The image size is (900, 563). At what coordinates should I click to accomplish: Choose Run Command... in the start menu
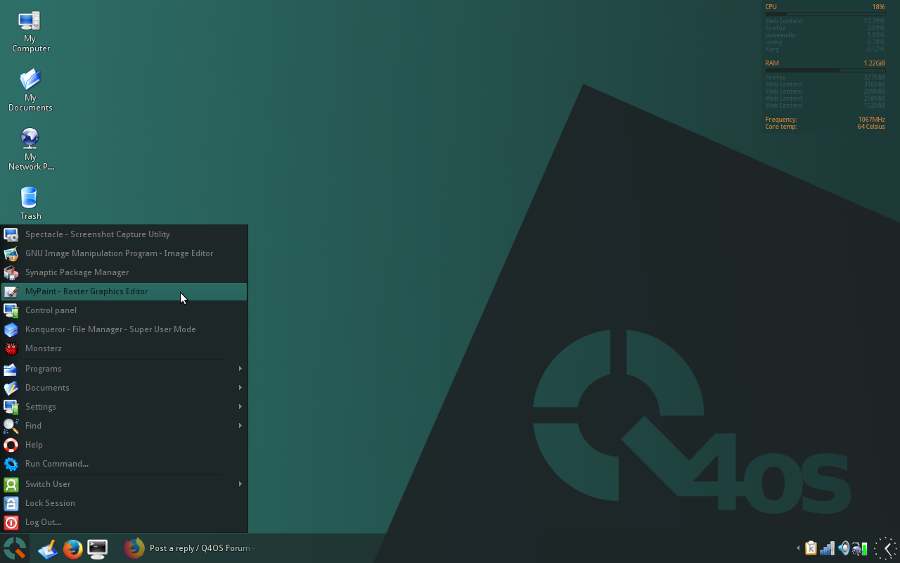[57, 464]
